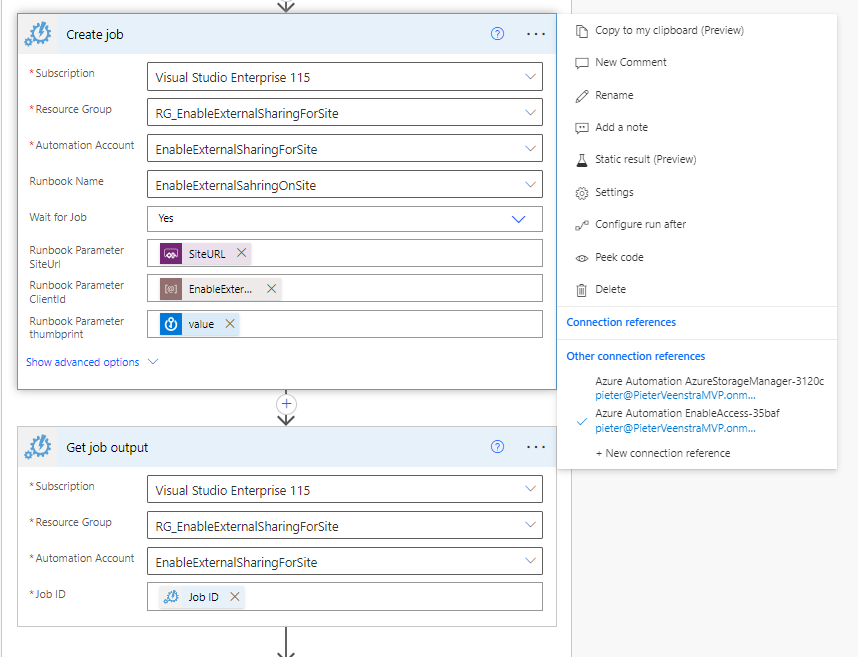Expand the Wait for Job dropdown
The width and height of the screenshot is (858, 657).
click(x=518, y=219)
